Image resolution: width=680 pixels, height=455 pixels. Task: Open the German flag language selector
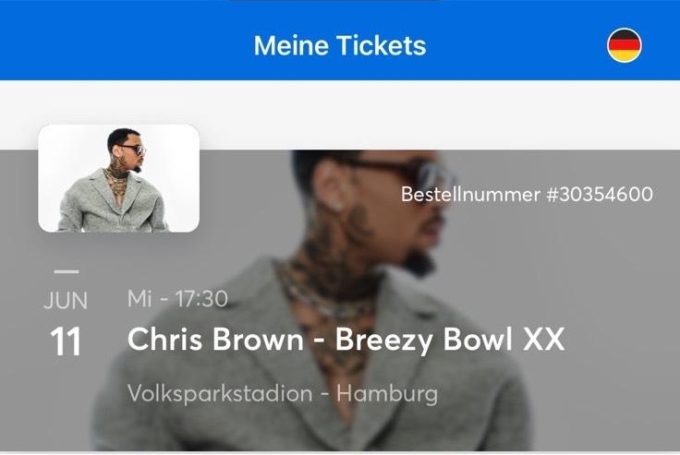tap(624, 46)
